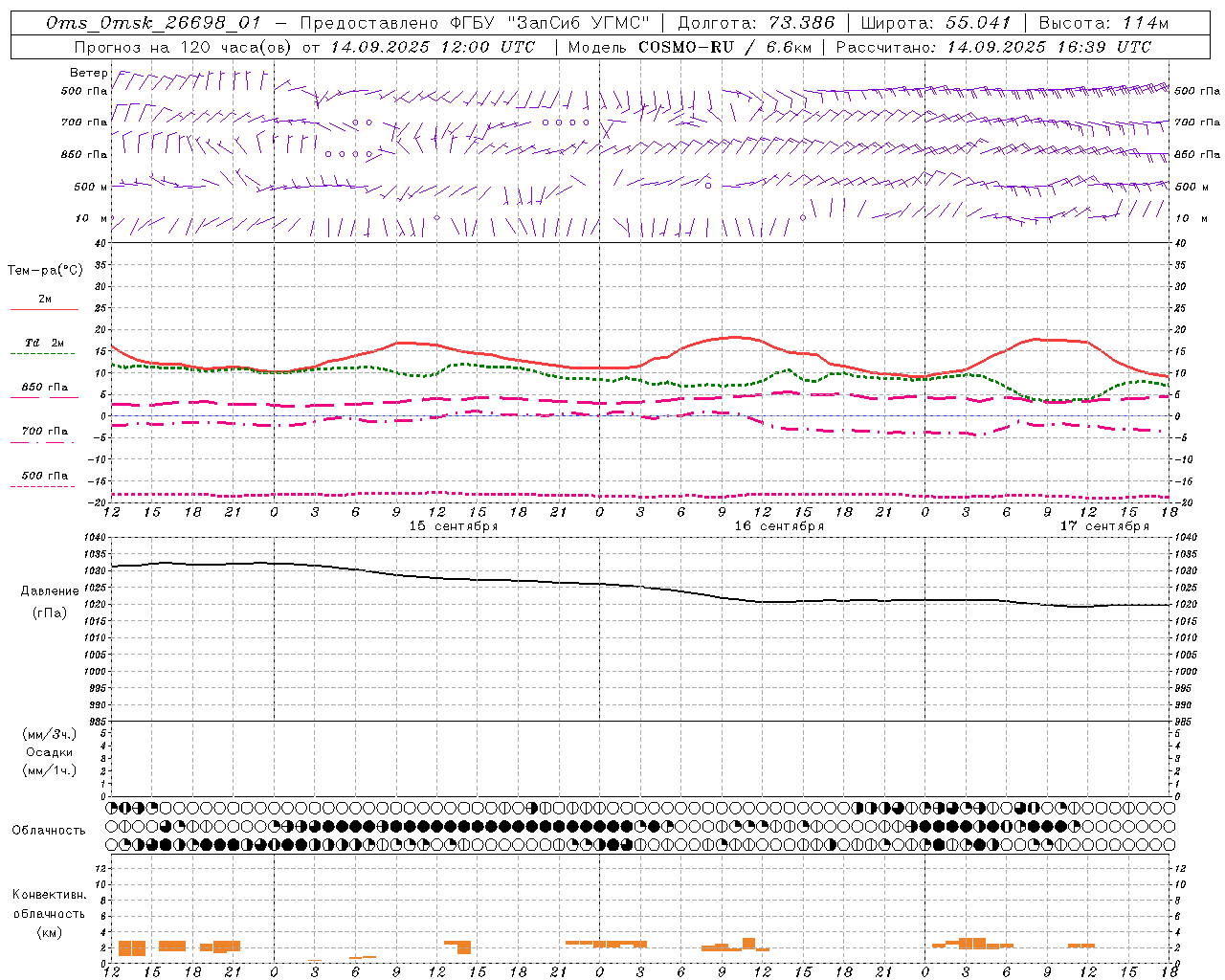This screenshot has height=980, width=1225.
Task: Click the Конвективн. label
Action: click(50, 895)
